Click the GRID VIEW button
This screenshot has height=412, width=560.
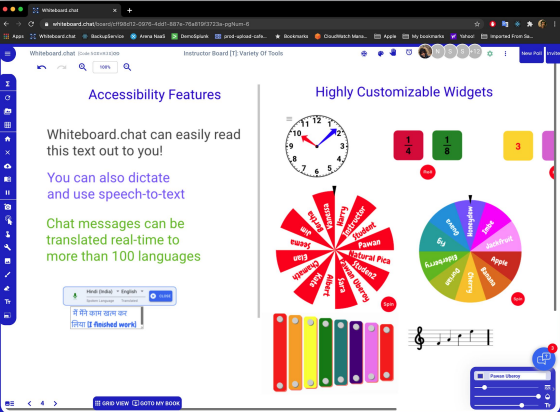coord(112,403)
